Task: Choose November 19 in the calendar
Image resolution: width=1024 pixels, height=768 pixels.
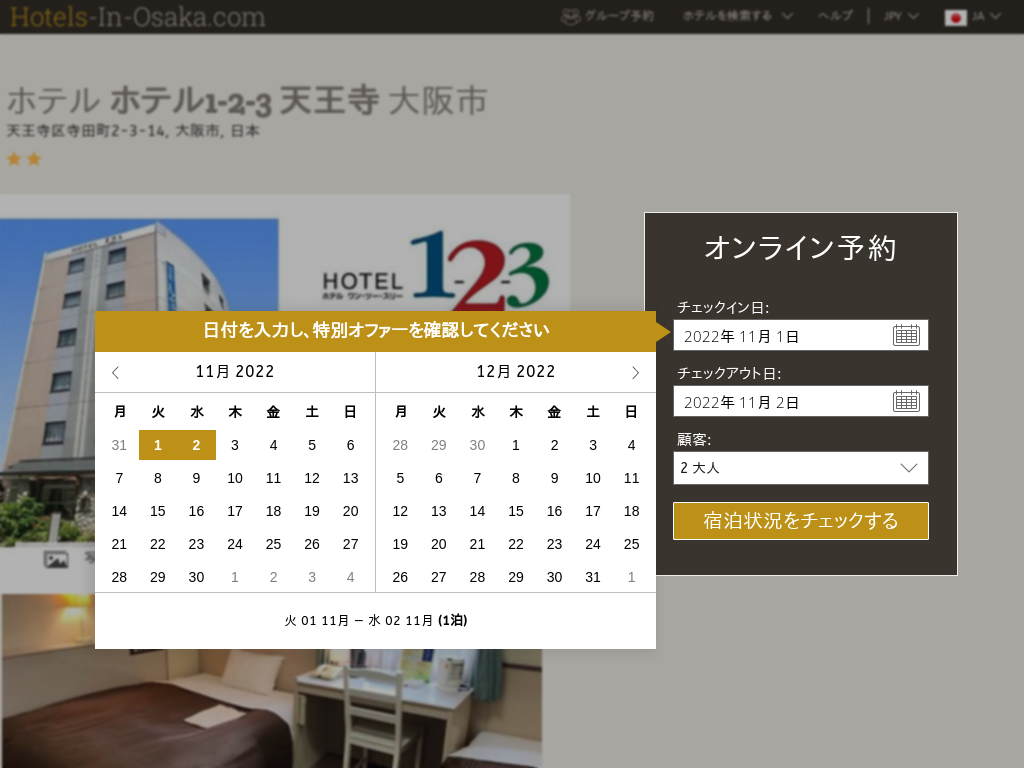Action: 312,511
